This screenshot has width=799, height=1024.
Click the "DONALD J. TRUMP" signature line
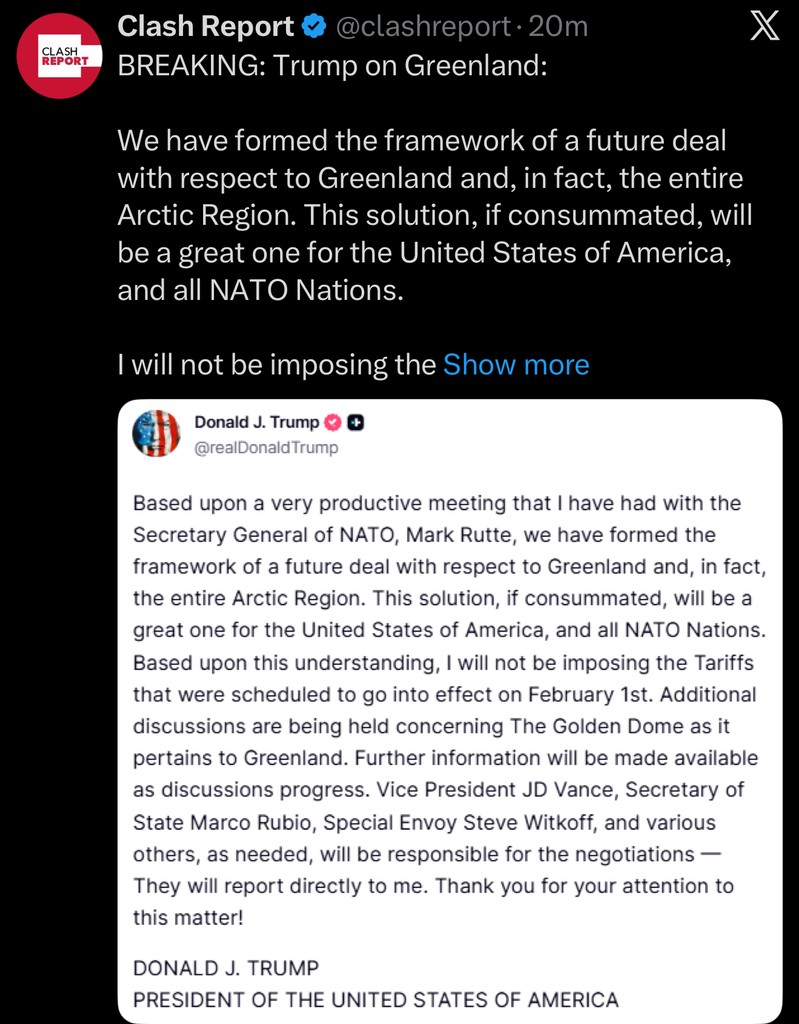coord(226,967)
